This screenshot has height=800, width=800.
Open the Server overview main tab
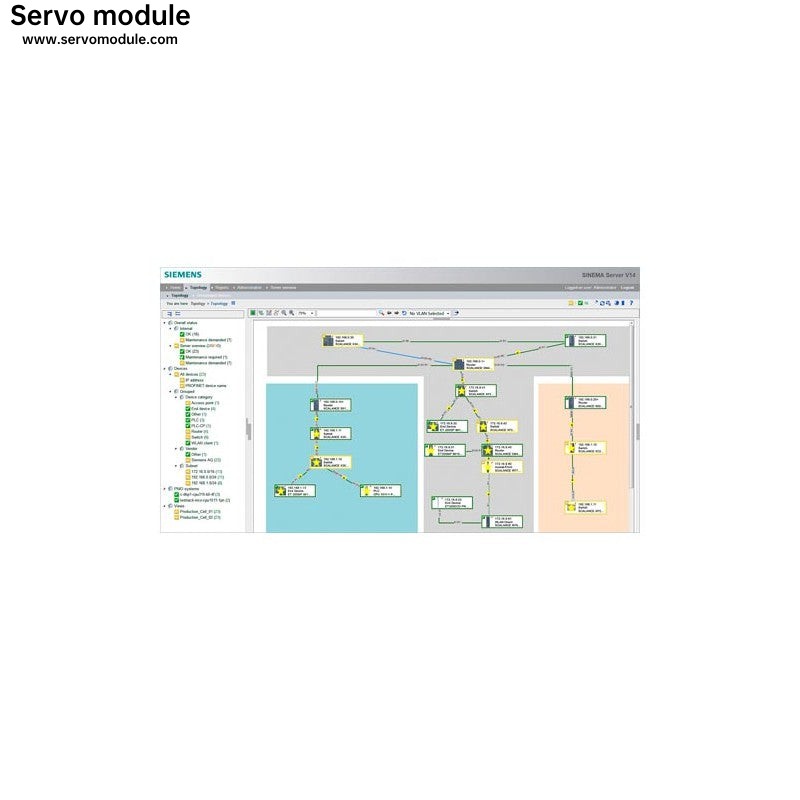[x=281, y=288]
